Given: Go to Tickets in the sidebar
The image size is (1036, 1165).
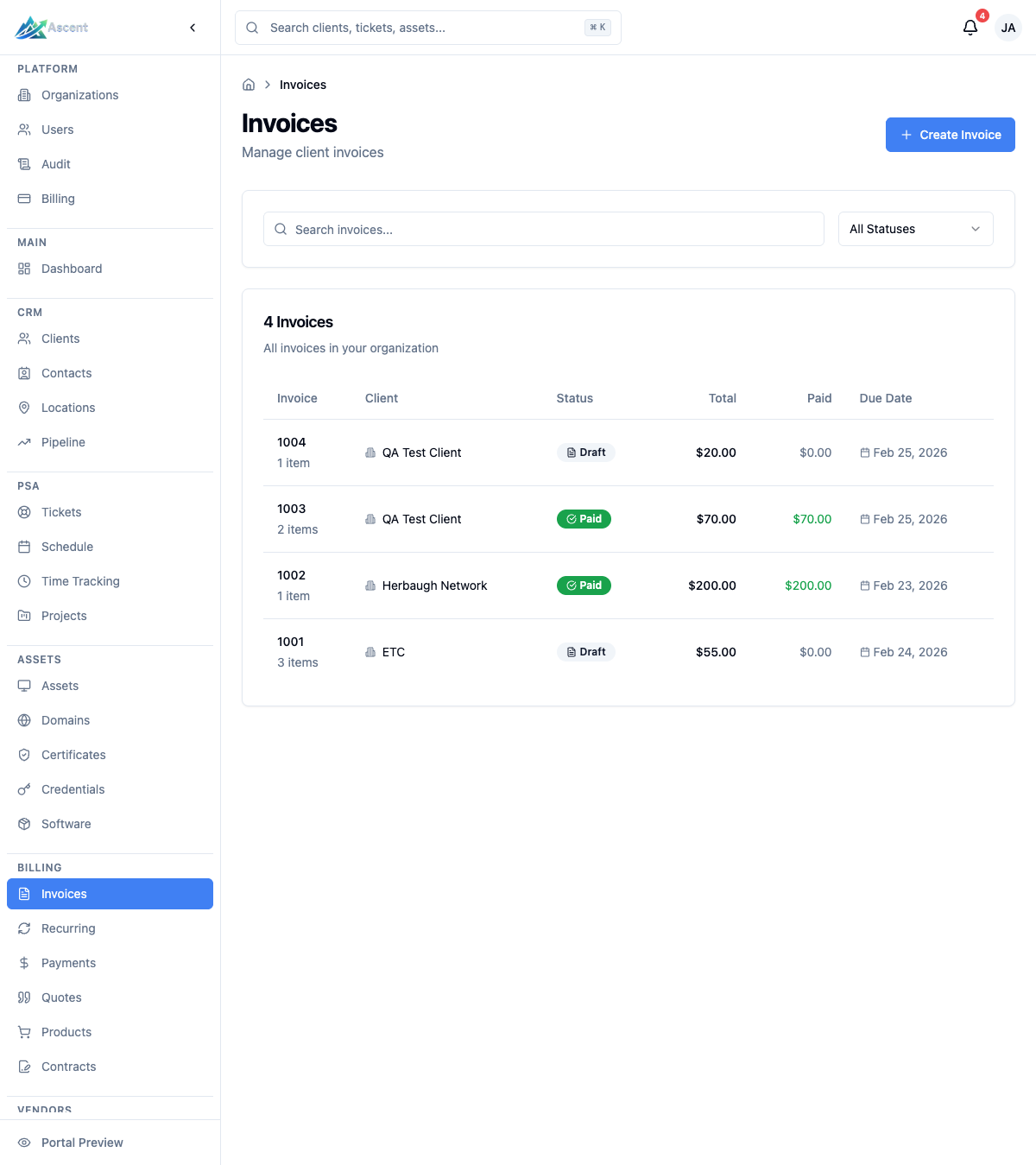Looking at the screenshot, I should tap(61, 512).
